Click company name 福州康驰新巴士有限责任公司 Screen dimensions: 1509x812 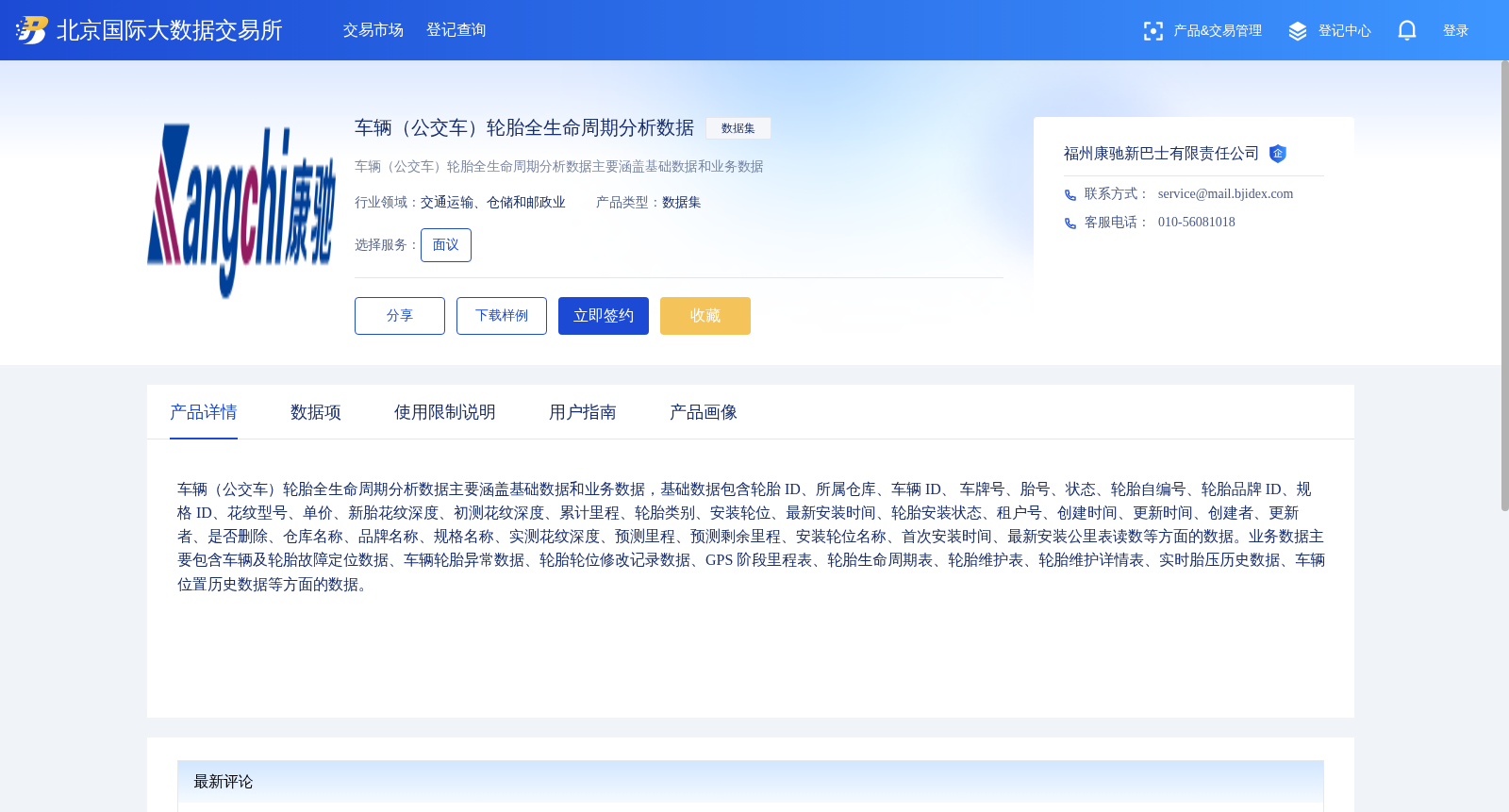coord(1161,154)
